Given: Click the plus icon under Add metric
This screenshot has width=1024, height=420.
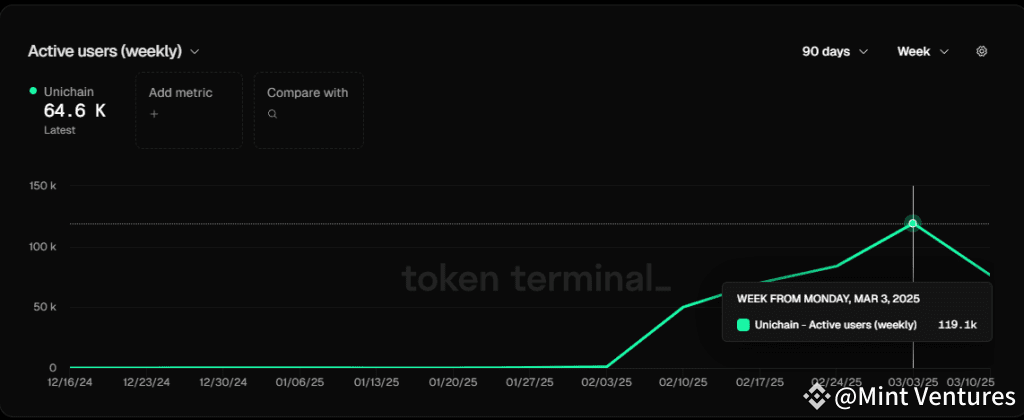Looking at the screenshot, I should click(x=154, y=114).
